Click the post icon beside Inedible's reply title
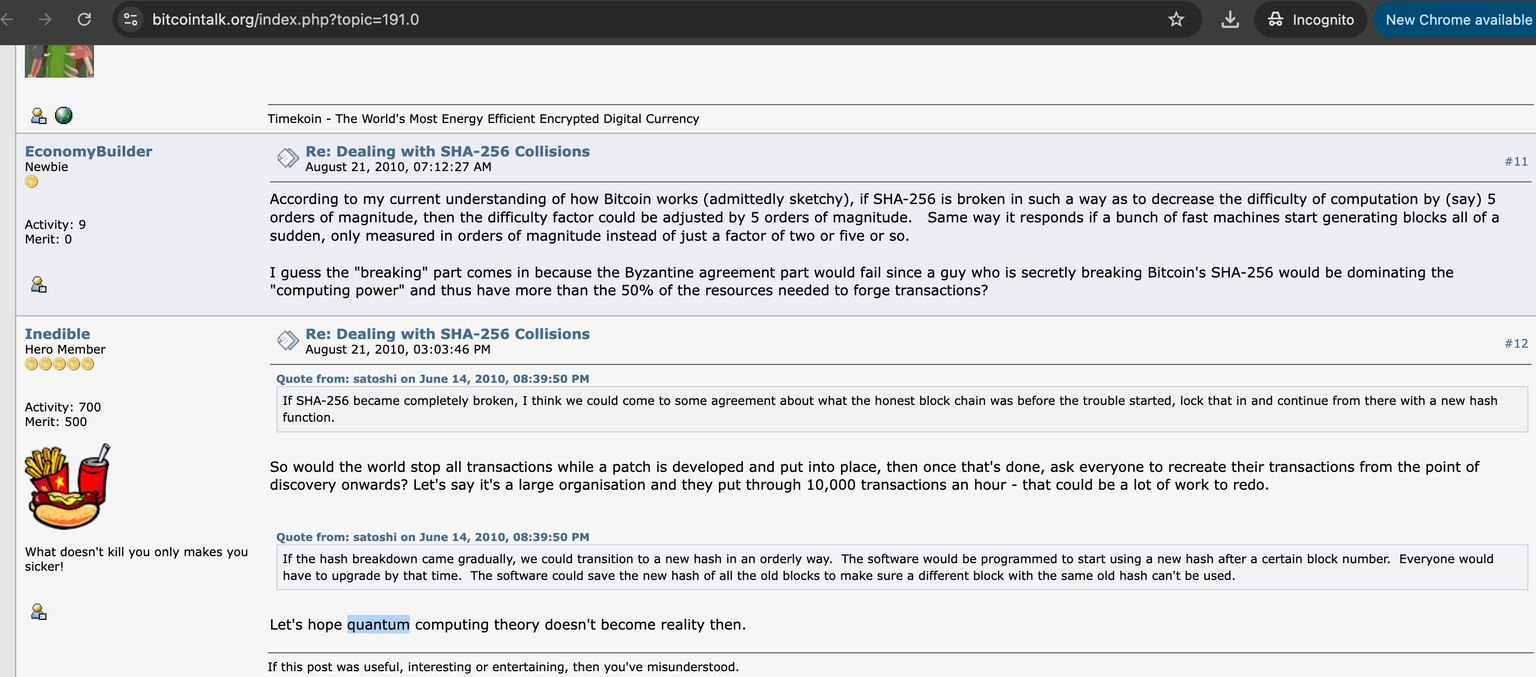 pyautogui.click(x=287, y=340)
